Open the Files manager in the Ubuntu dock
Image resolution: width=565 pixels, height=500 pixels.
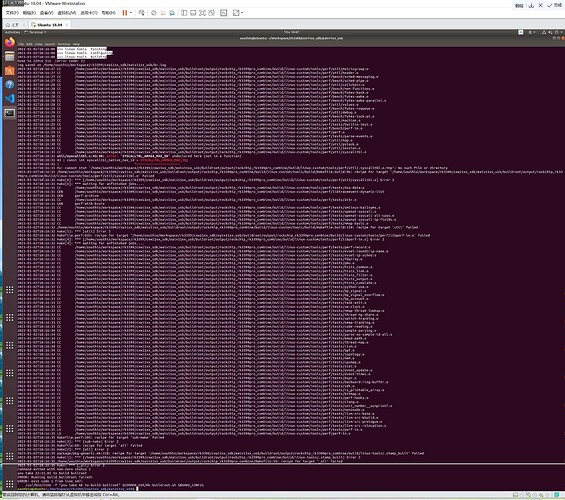click(x=10, y=57)
